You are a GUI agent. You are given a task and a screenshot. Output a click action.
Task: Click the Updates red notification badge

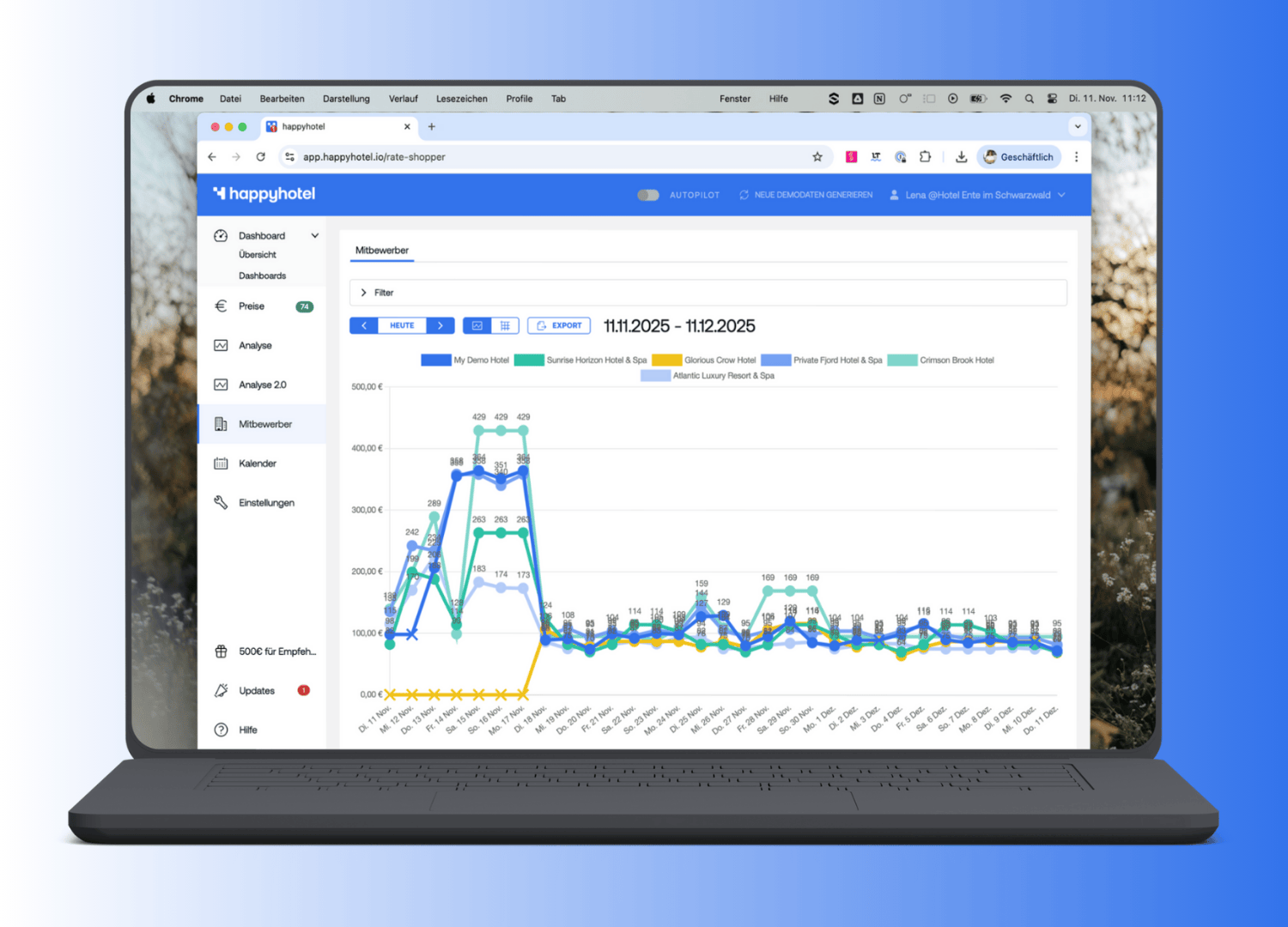[303, 691]
